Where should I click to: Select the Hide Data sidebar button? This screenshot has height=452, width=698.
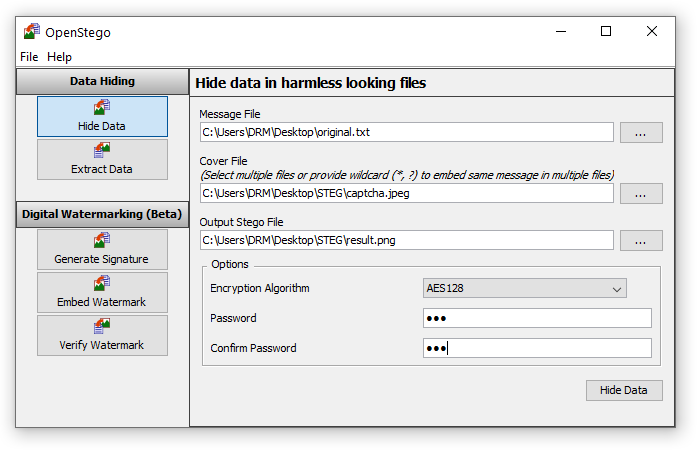pos(102,116)
